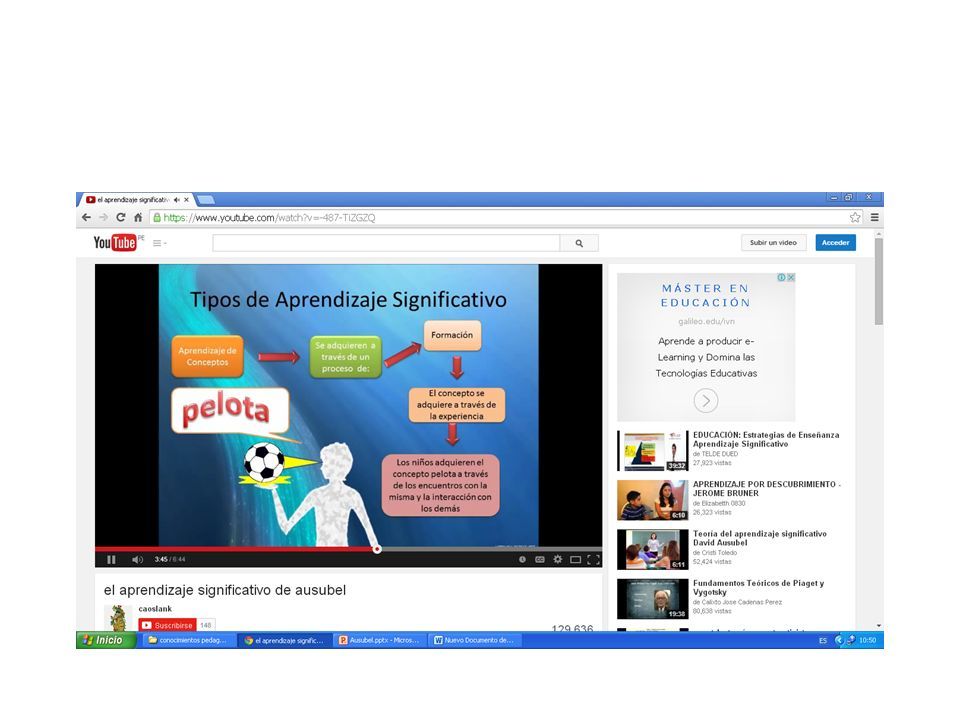The height and width of the screenshot is (720, 960).
Task: Open EDUCACIÓN: Estrategias de Enseñanza title link
Action: 766,440
